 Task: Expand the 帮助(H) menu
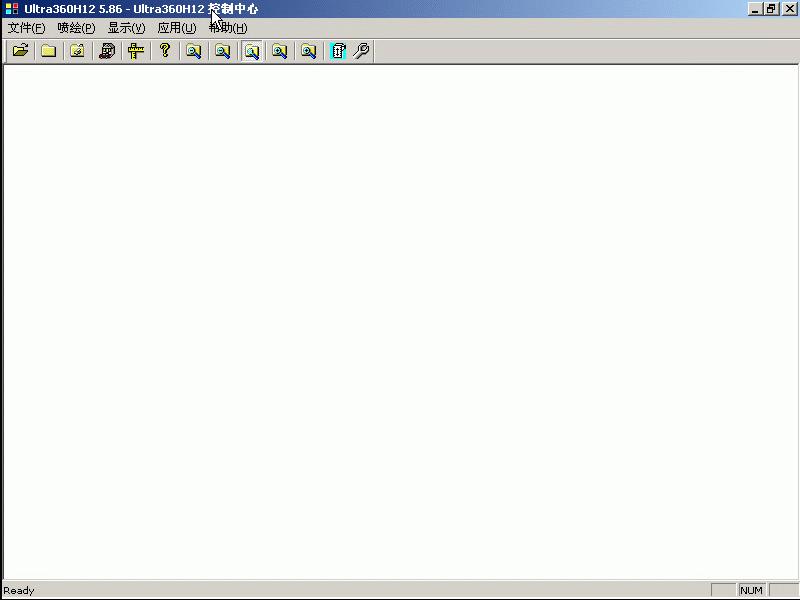pyautogui.click(x=228, y=28)
